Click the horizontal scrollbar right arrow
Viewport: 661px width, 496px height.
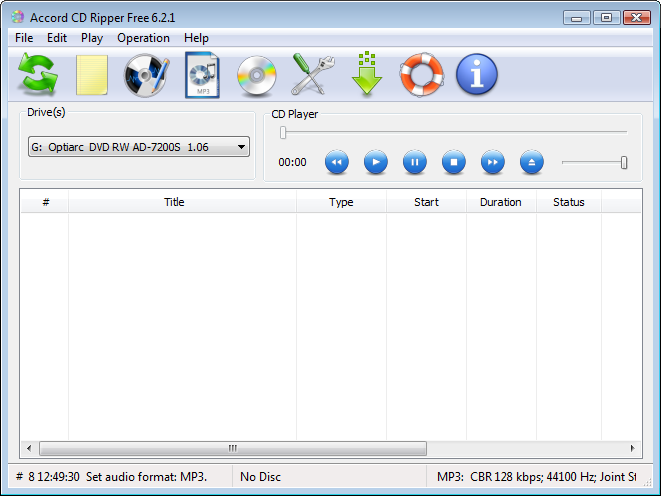633,448
